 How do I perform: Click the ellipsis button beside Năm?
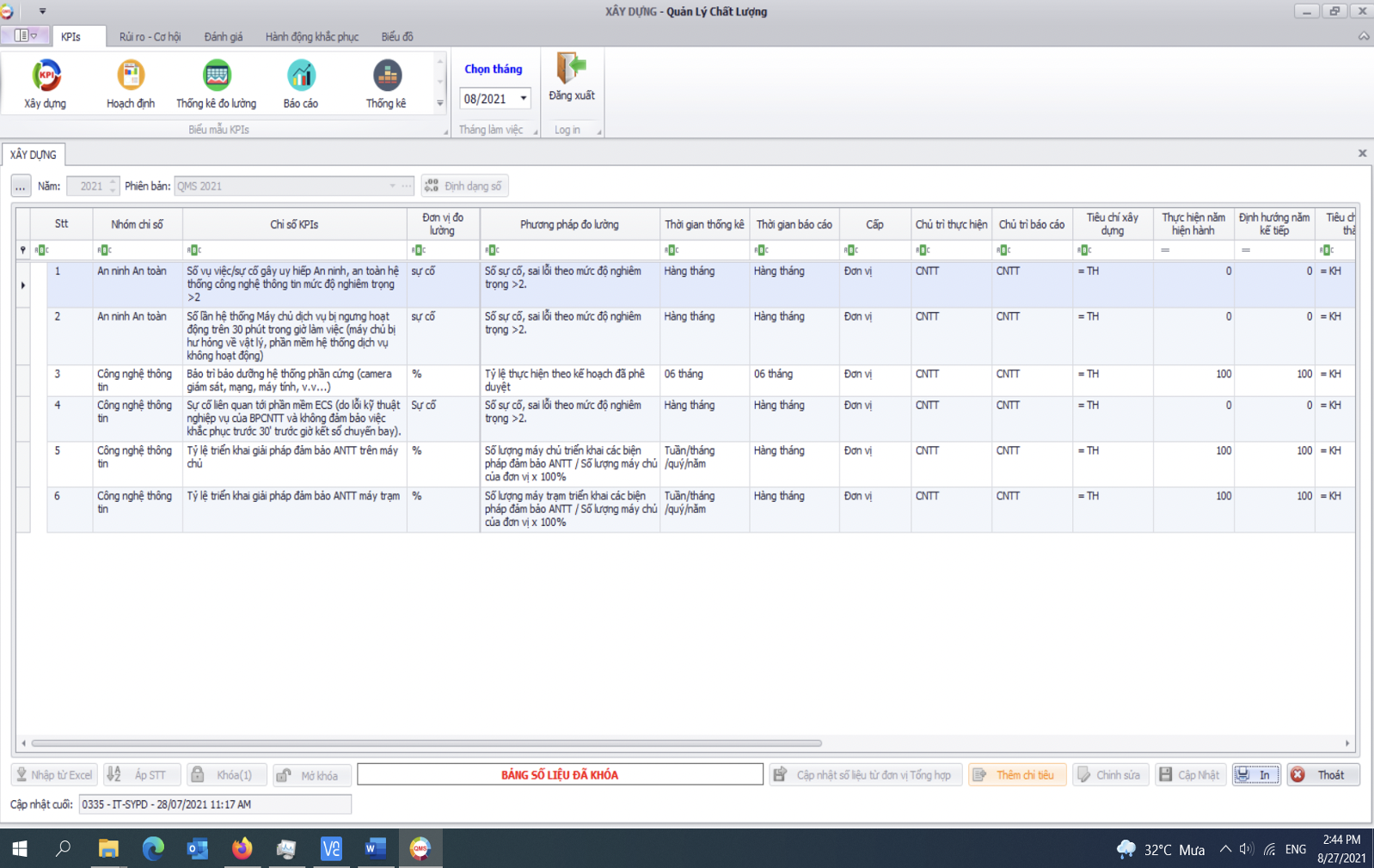pos(21,186)
